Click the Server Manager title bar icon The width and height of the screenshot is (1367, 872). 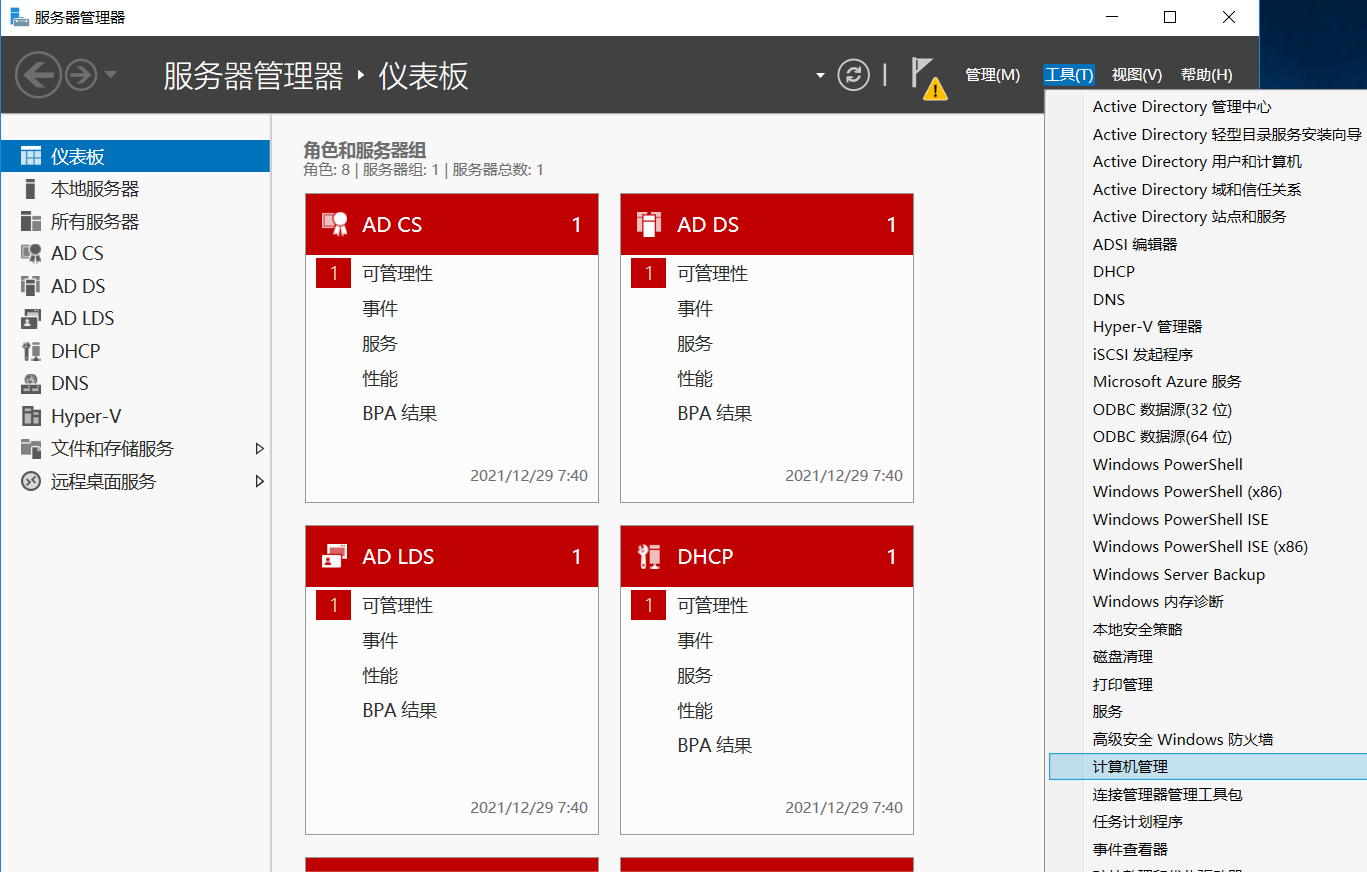pos(19,17)
